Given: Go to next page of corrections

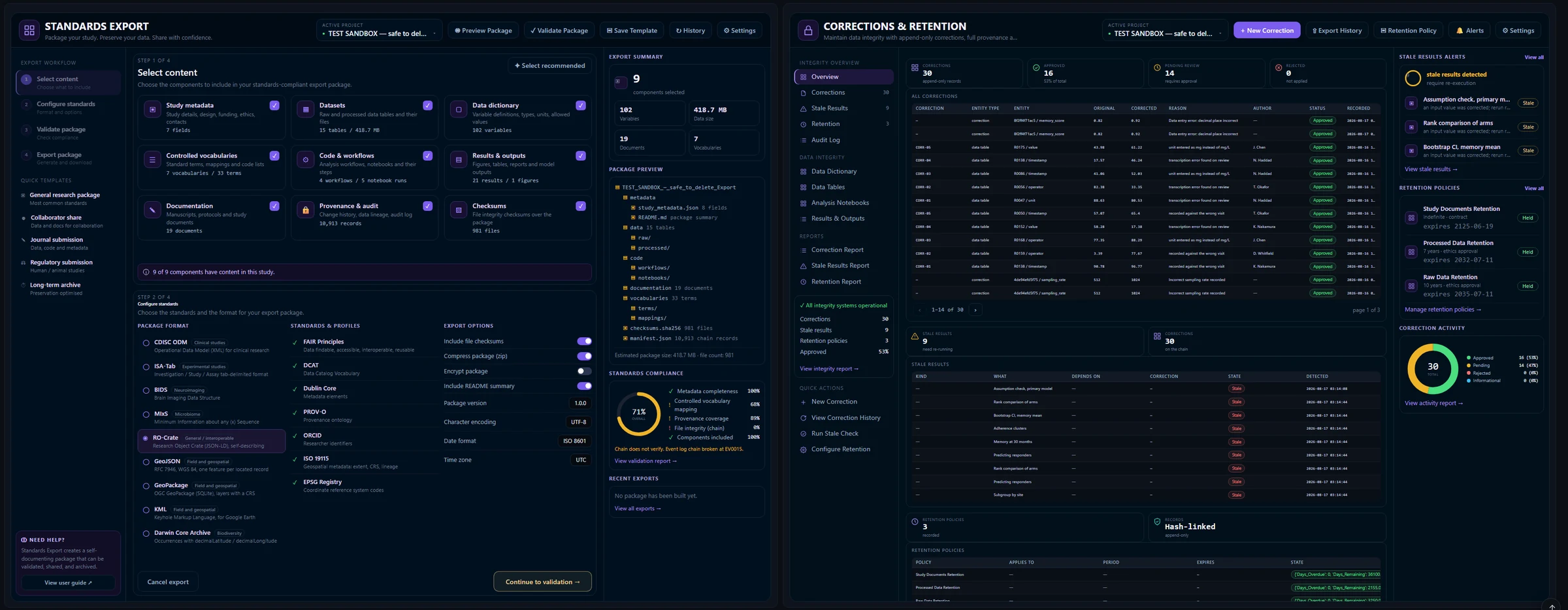Looking at the screenshot, I should [x=975, y=310].
